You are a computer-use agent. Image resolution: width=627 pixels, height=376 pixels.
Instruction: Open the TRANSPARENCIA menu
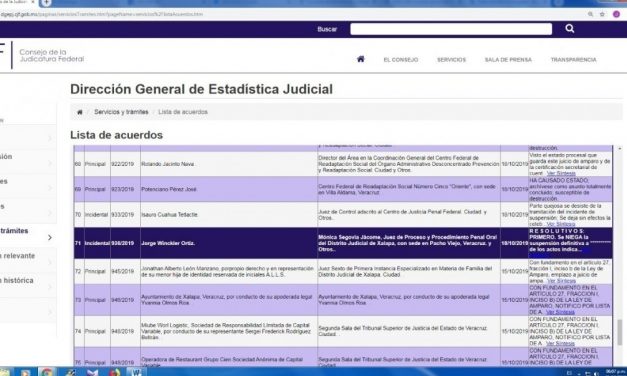click(x=573, y=60)
